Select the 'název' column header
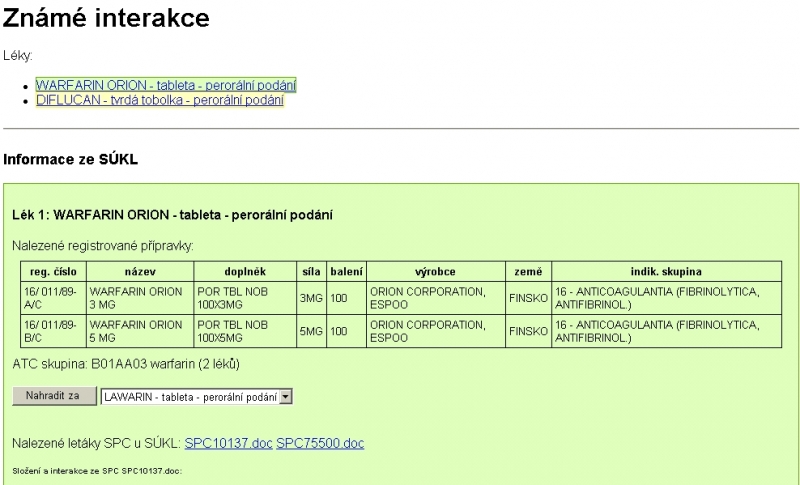This screenshot has width=800, height=485. click(x=140, y=271)
